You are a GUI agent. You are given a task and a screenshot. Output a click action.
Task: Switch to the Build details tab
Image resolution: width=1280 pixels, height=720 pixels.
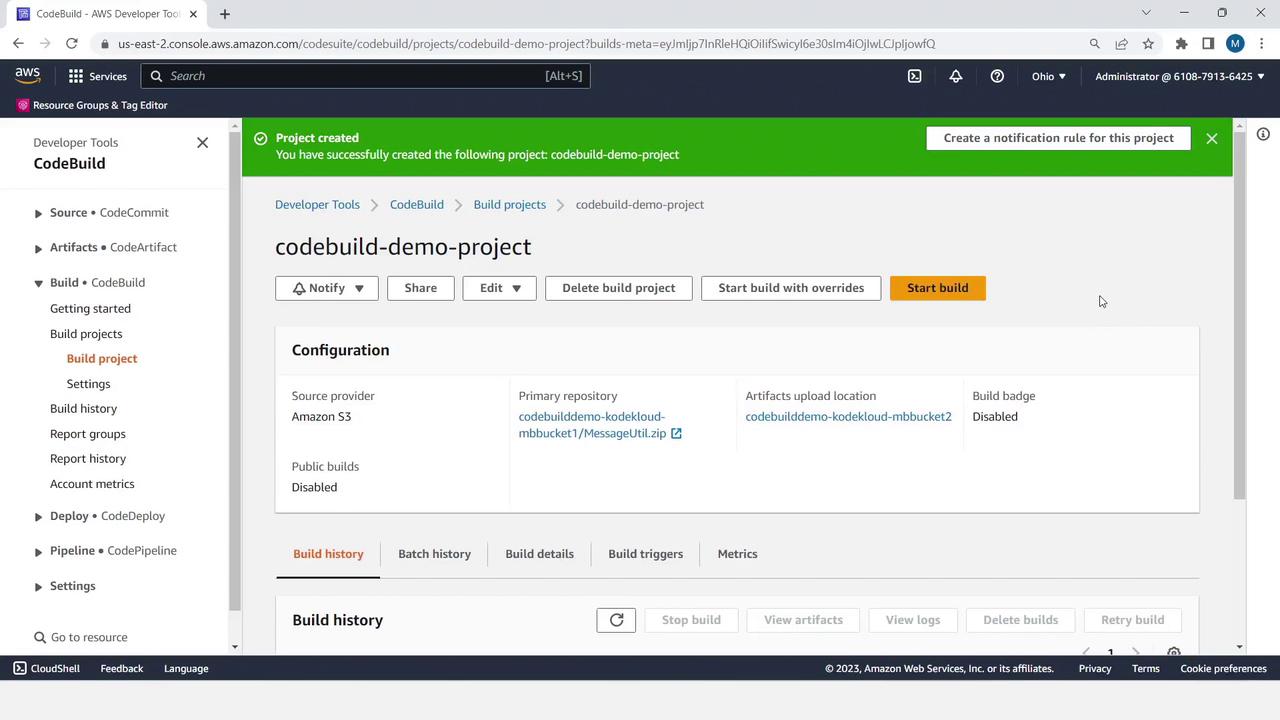pos(539,554)
